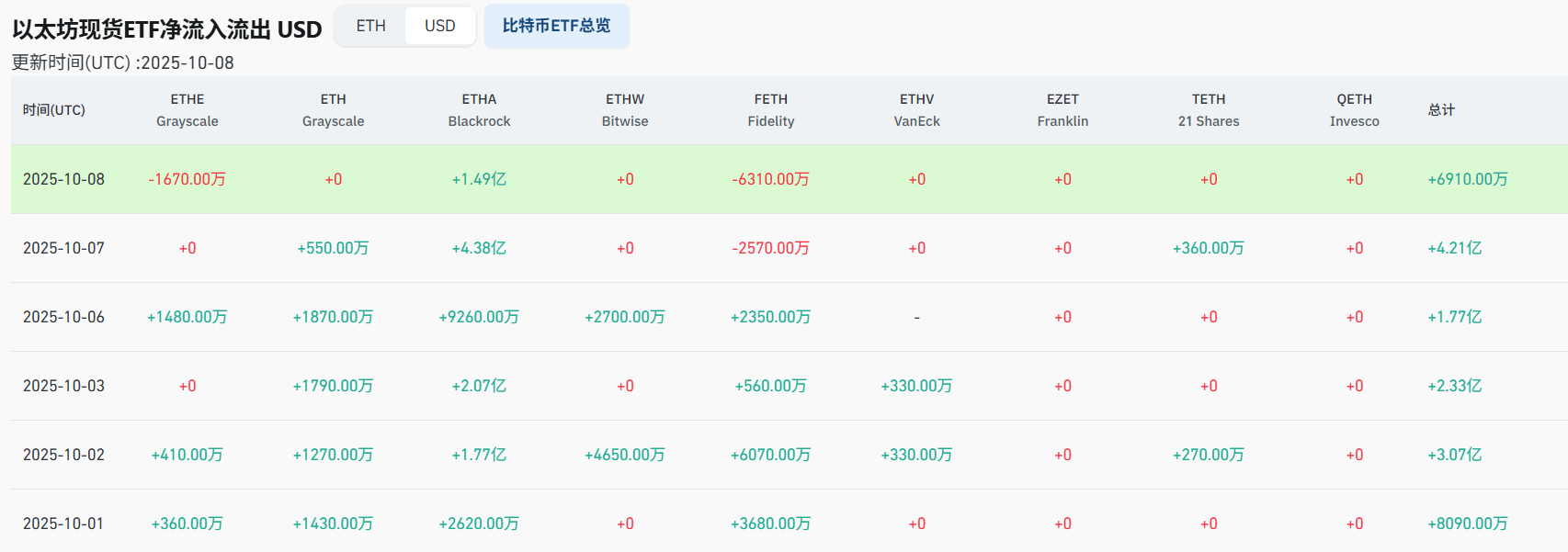Select the 2025-10-01 date cell

click(64, 524)
